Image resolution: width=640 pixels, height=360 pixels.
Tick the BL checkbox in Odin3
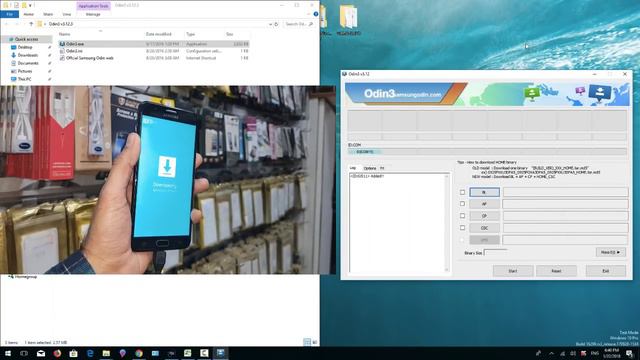462,192
